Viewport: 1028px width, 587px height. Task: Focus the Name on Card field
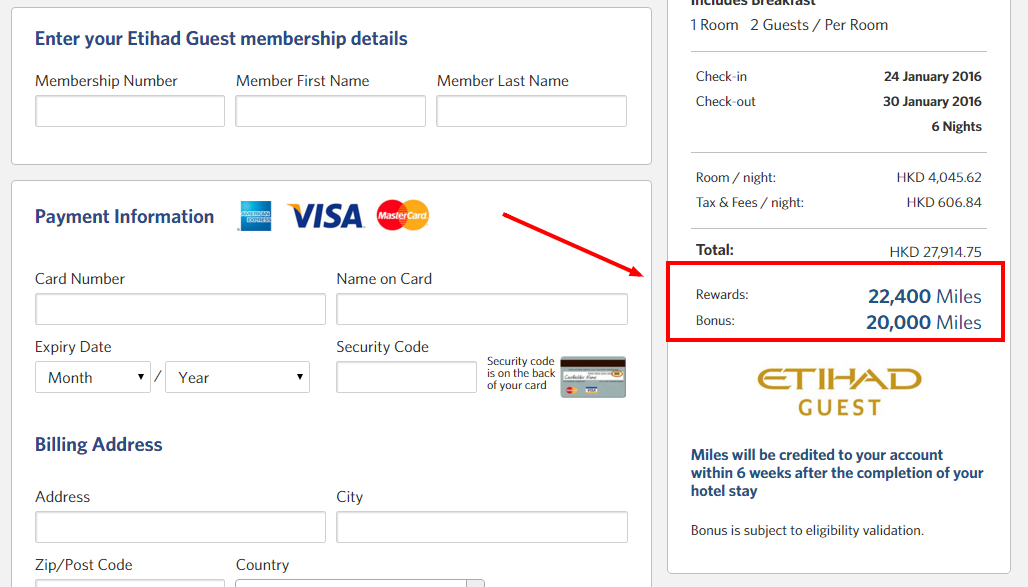[x=482, y=309]
